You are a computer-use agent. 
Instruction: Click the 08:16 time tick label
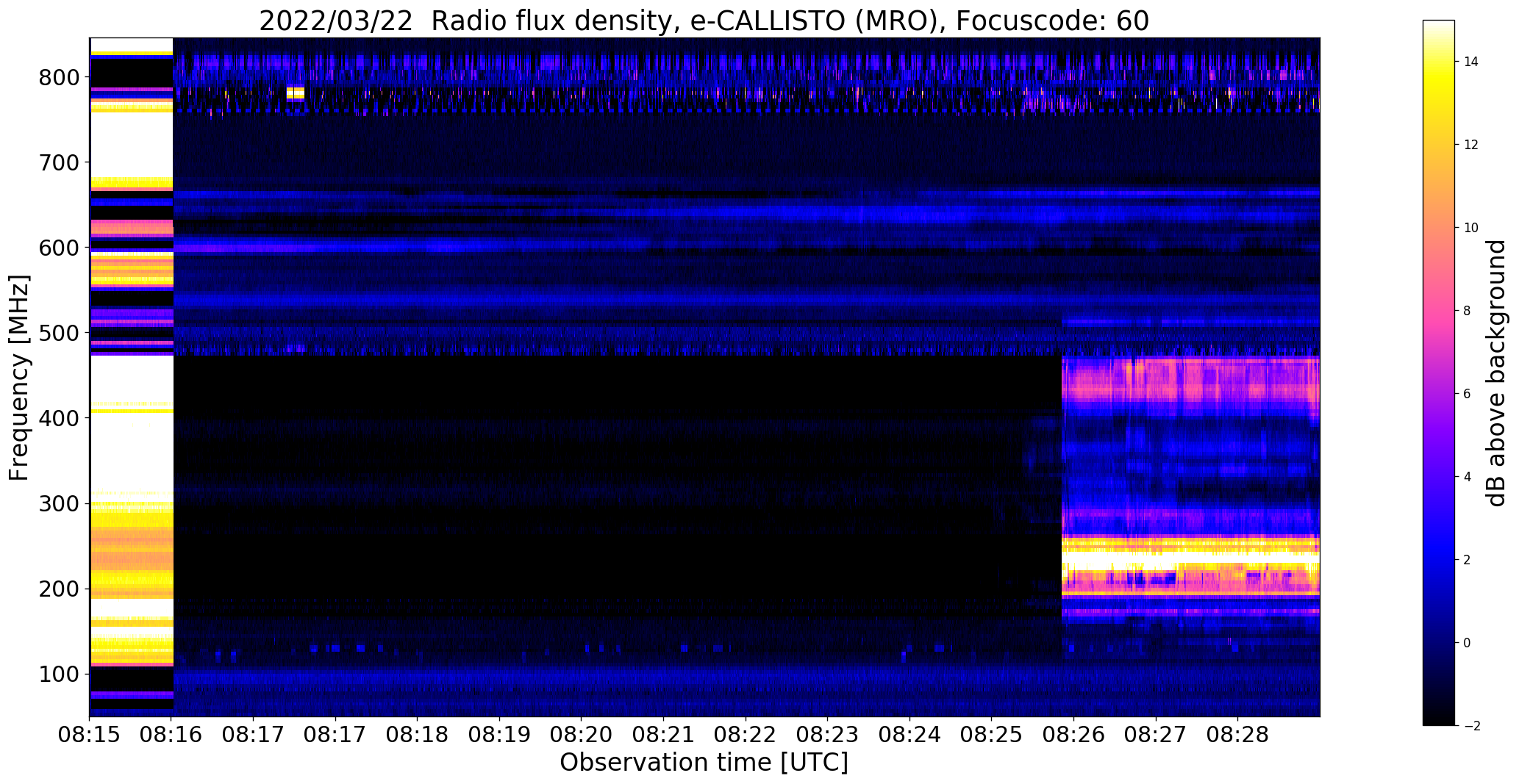[x=171, y=736]
